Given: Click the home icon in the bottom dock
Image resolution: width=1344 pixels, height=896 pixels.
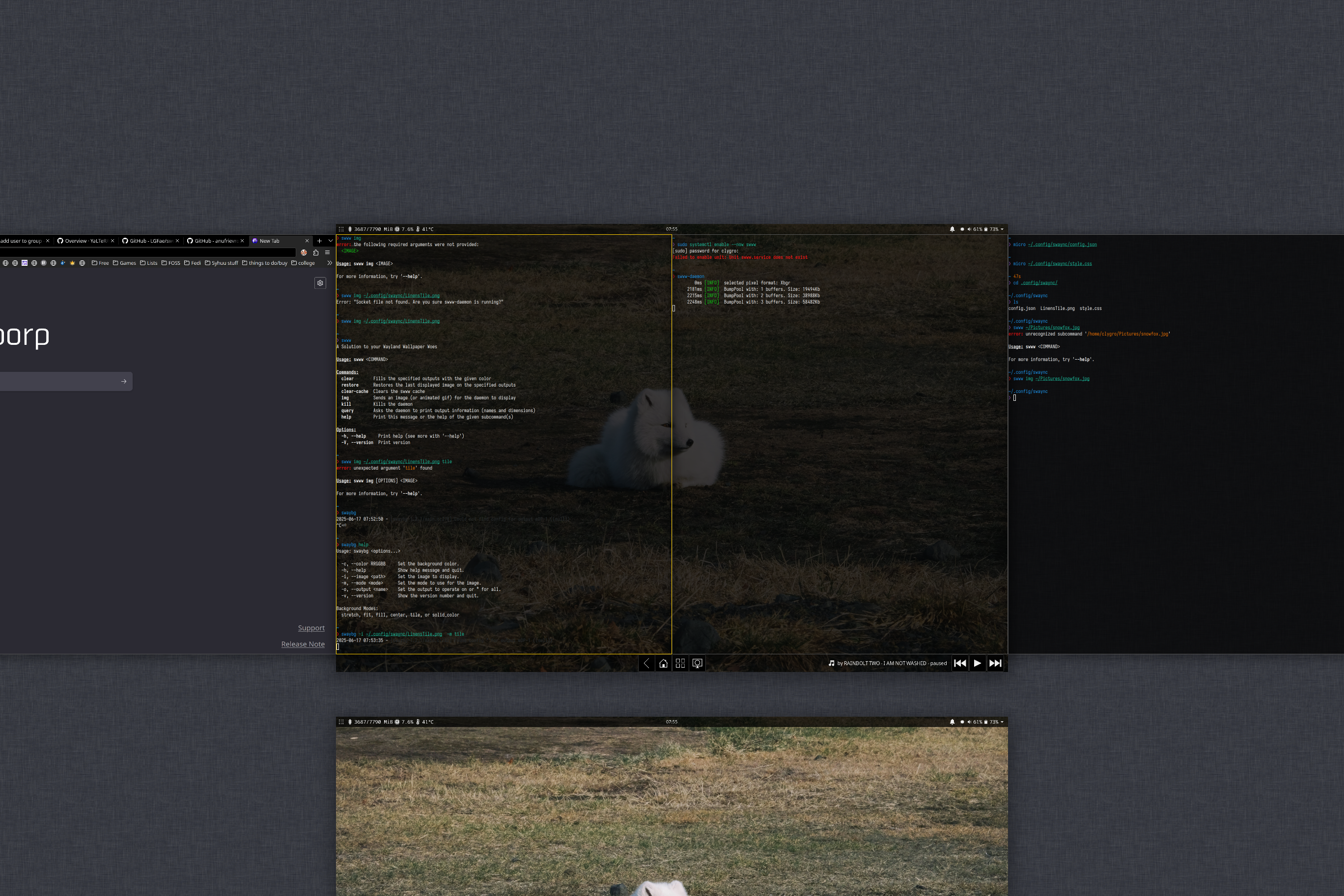Looking at the screenshot, I should (x=664, y=663).
